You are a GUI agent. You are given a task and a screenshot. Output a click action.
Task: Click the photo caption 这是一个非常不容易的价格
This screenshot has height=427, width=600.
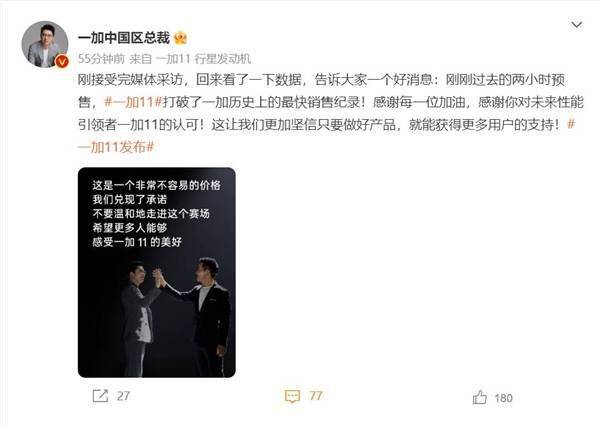[157, 186]
